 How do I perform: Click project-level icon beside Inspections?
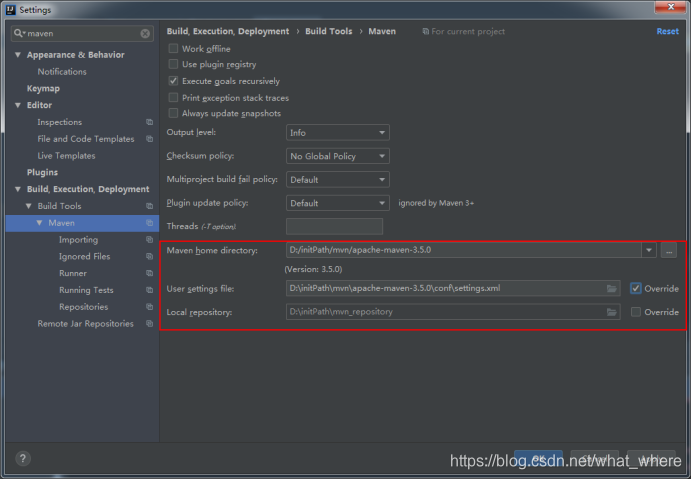click(x=150, y=122)
